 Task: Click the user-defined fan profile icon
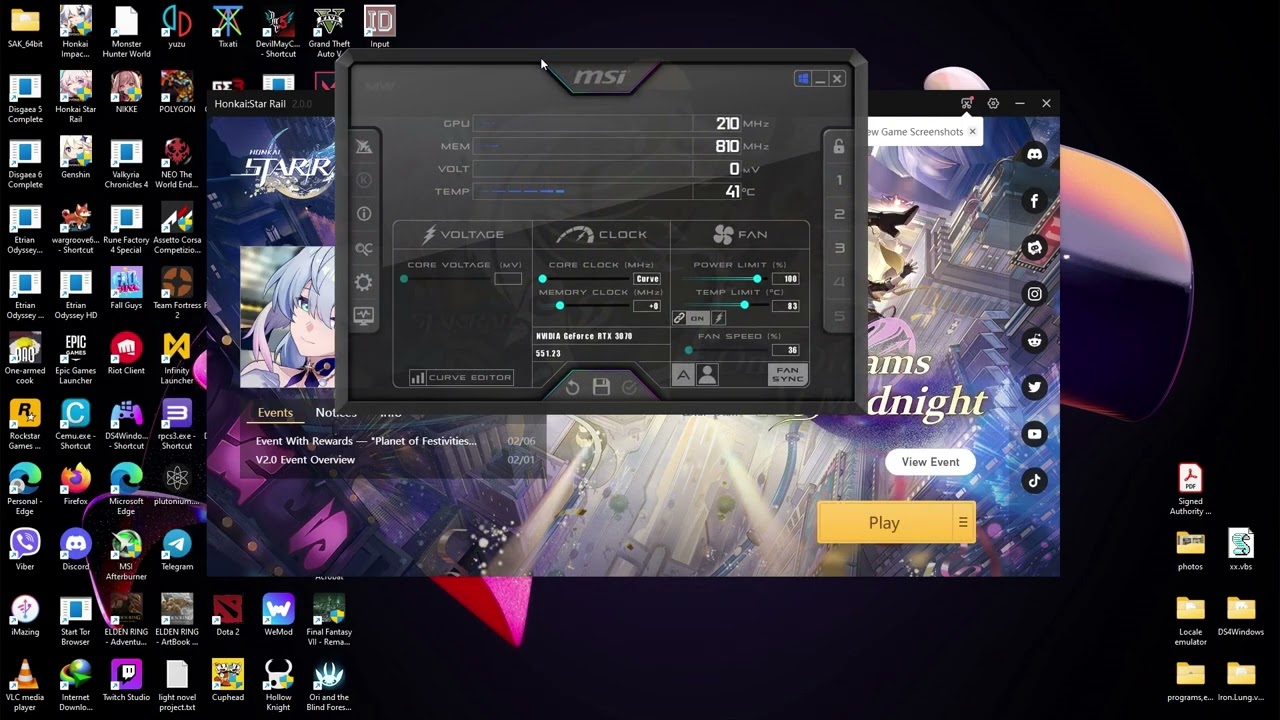pyautogui.click(x=707, y=375)
